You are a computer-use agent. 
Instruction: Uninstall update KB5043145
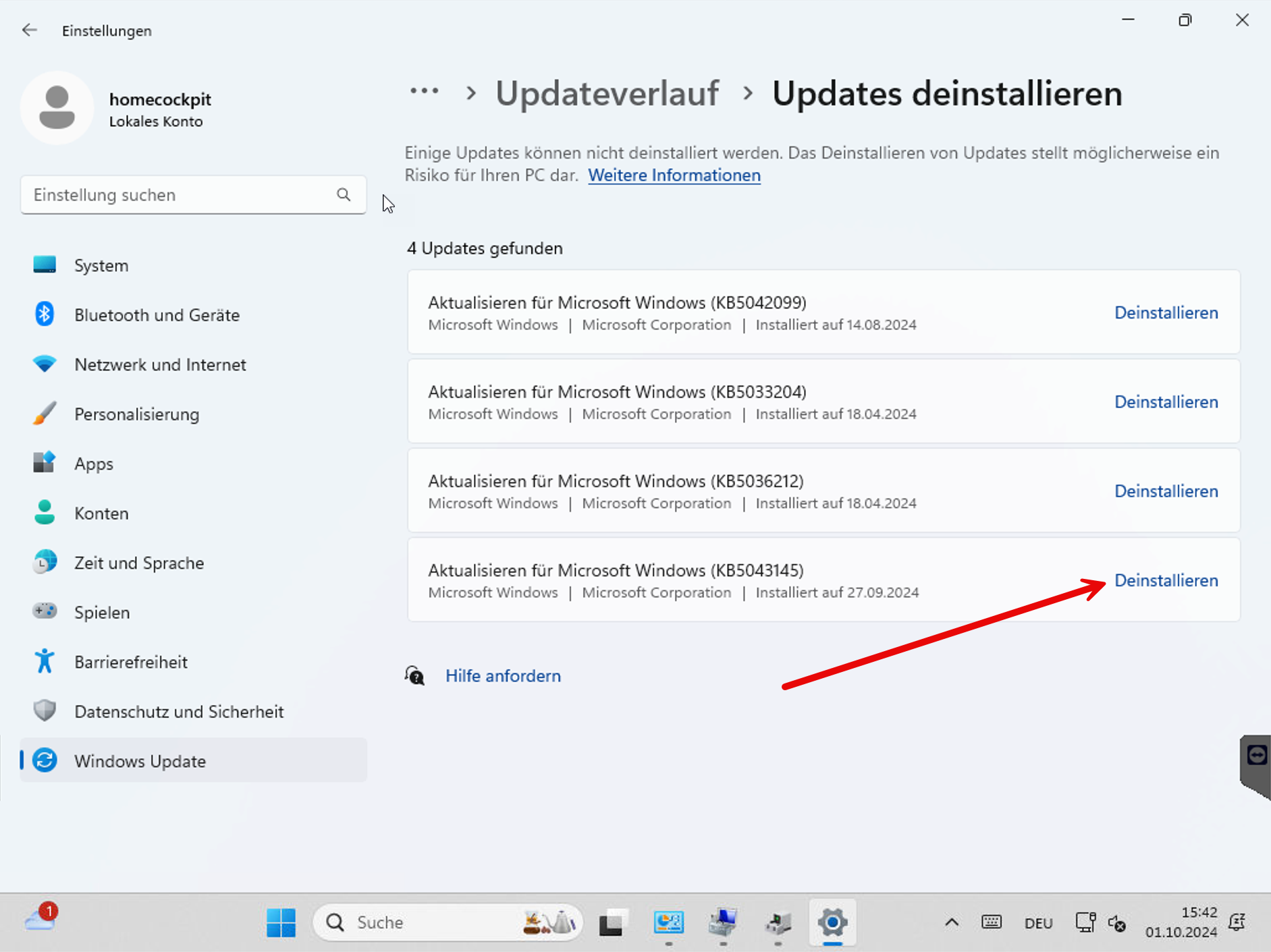coord(1166,580)
